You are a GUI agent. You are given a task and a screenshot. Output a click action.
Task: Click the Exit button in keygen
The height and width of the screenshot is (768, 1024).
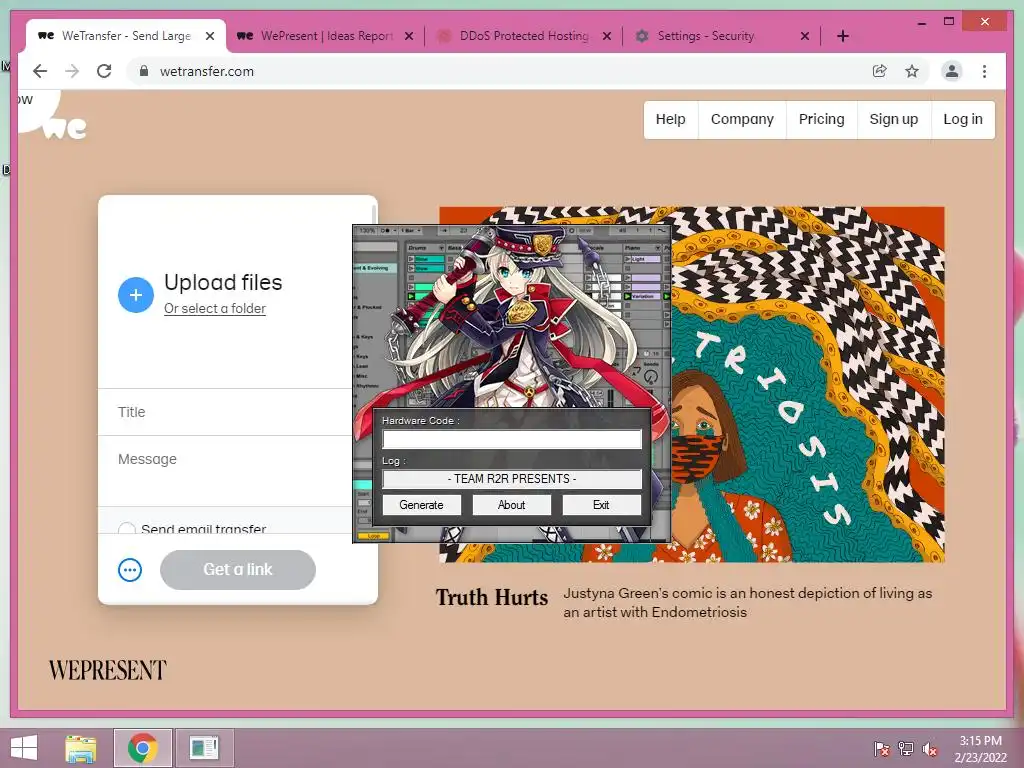point(601,505)
